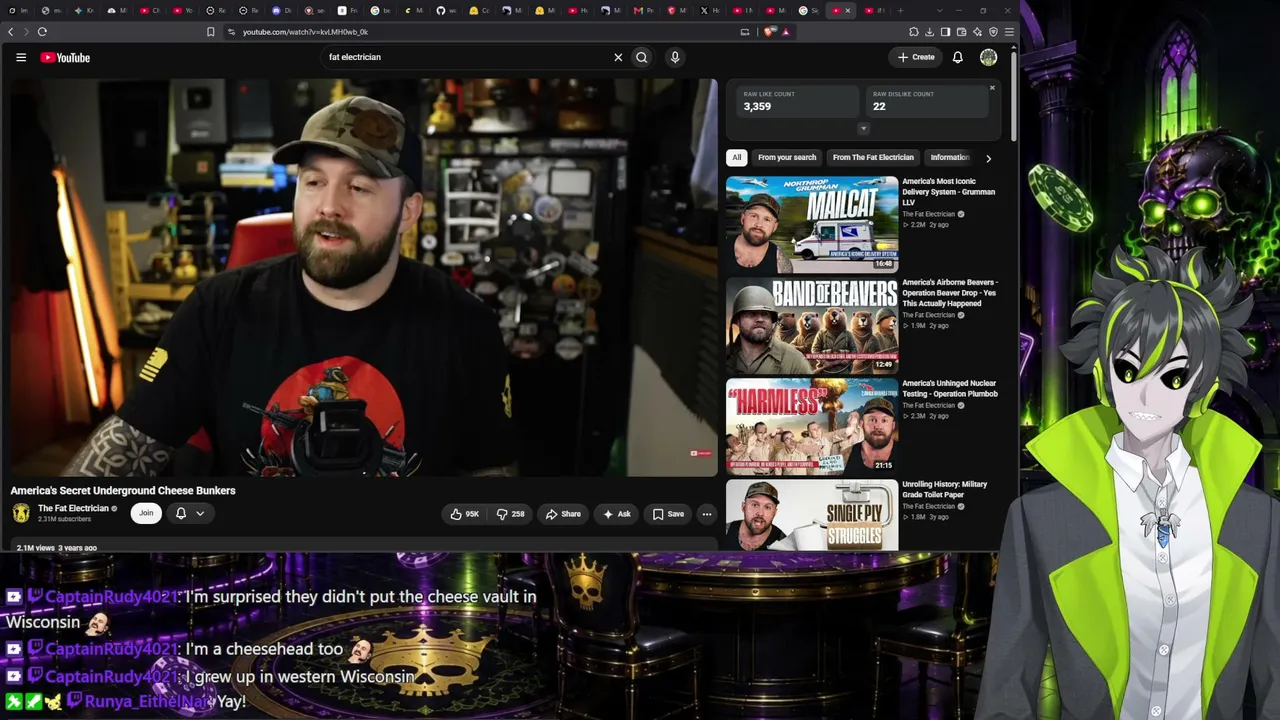
Task: Open The Fat Electrician channel name link
Action: tap(73, 508)
